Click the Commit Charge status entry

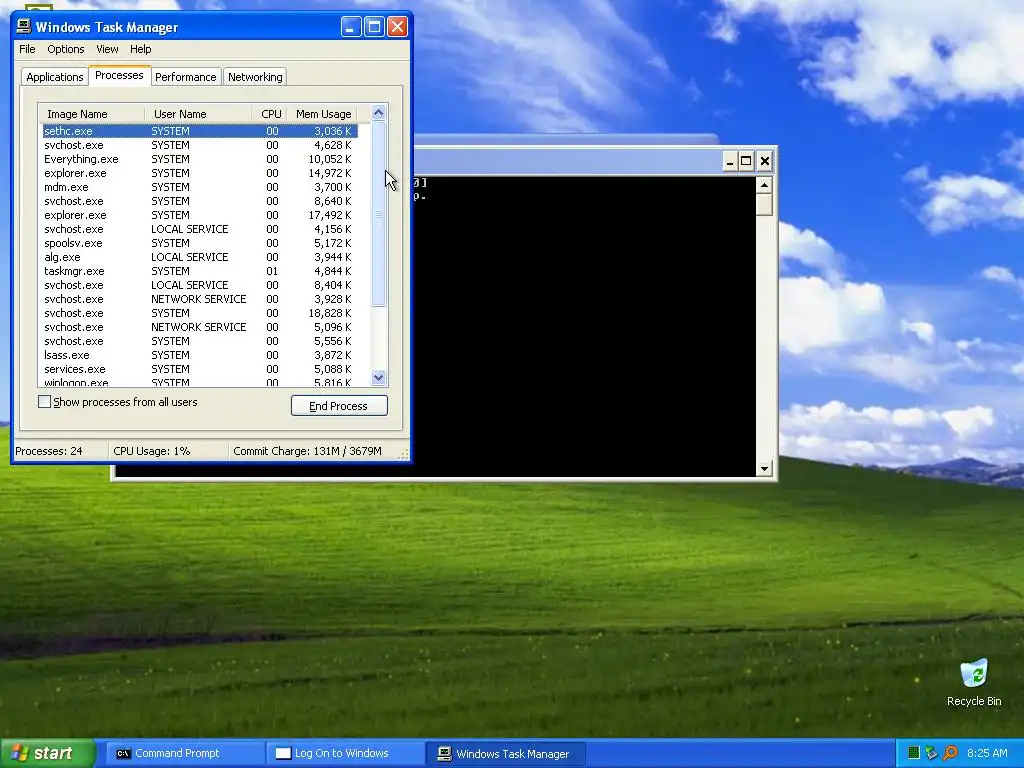pos(307,451)
